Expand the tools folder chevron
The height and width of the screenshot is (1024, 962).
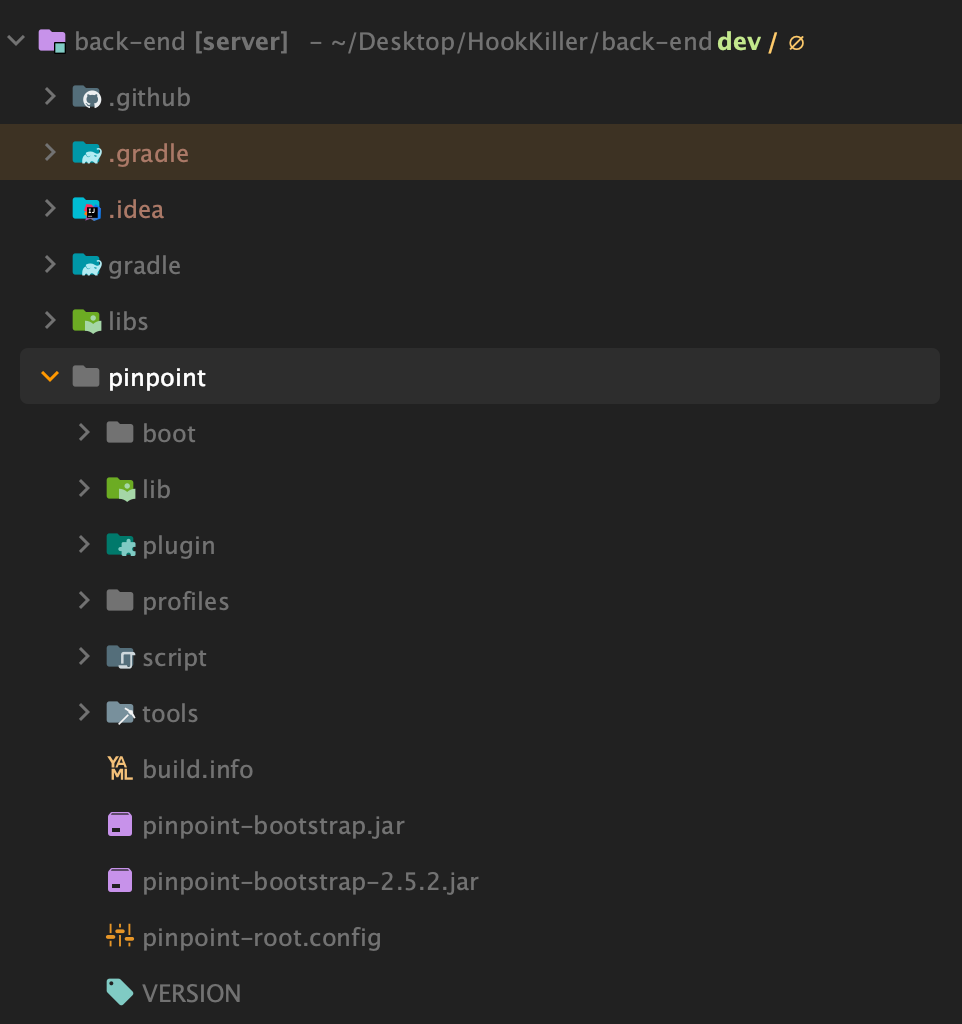click(x=84, y=712)
